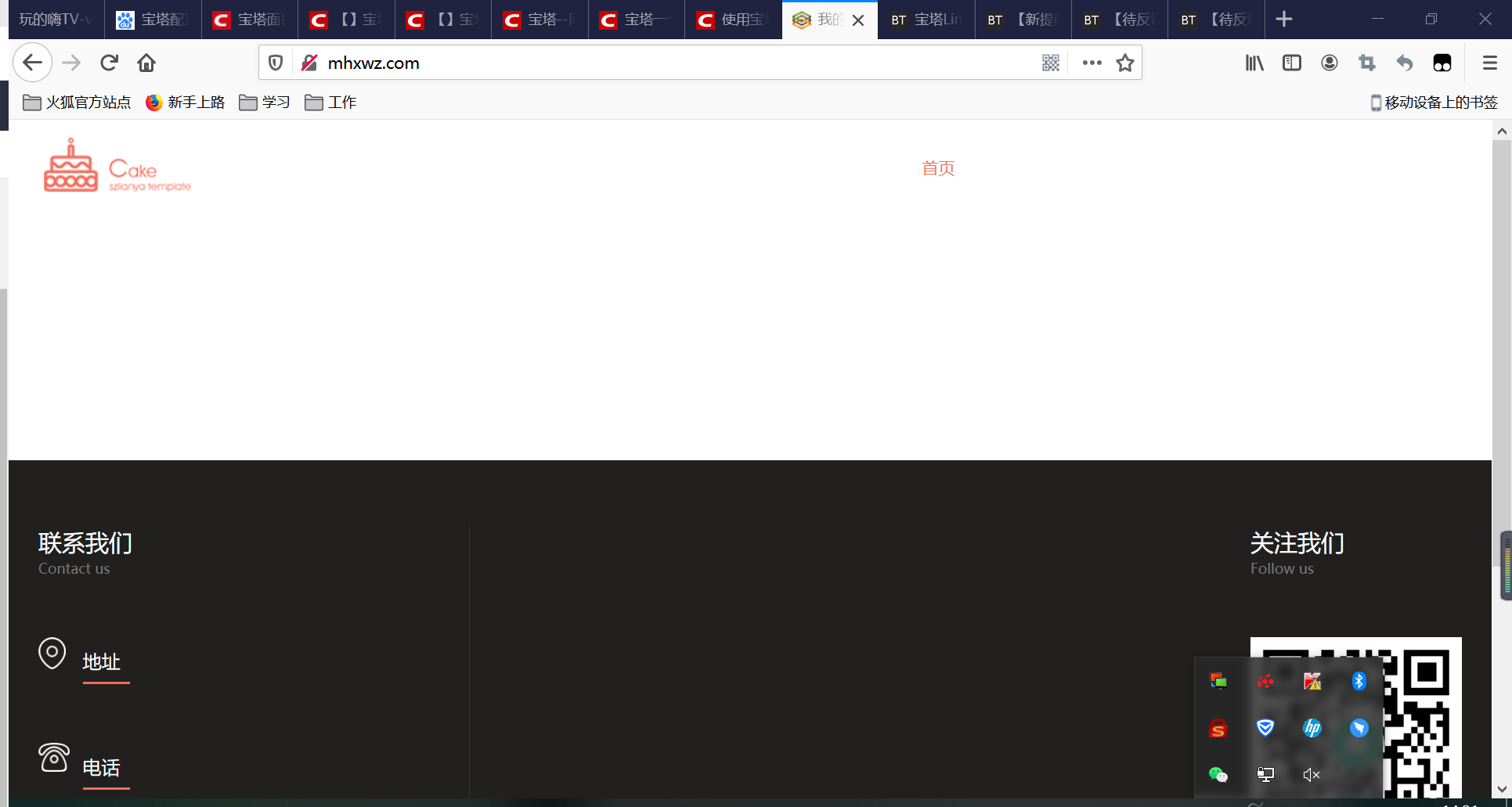Go forward to next page
This screenshot has width=1512, height=807.
pyautogui.click(x=71, y=63)
